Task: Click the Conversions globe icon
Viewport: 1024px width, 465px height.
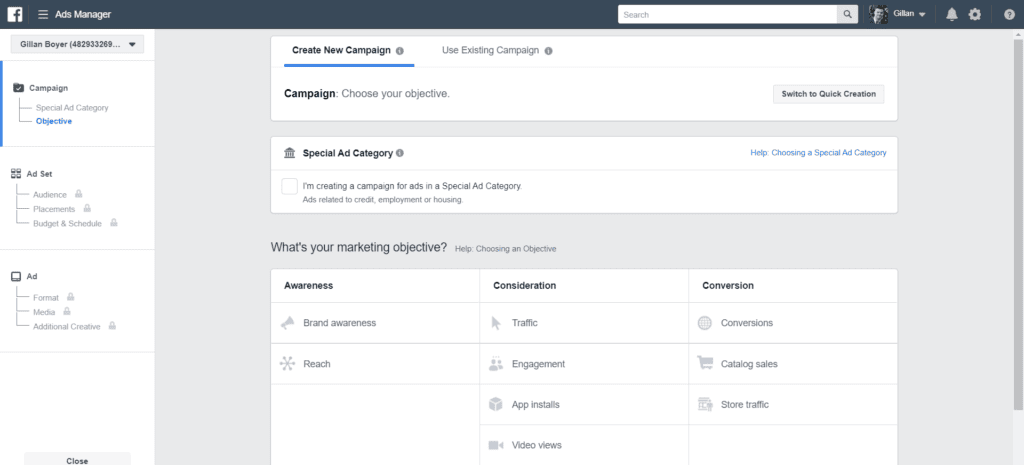Action: [x=705, y=323]
